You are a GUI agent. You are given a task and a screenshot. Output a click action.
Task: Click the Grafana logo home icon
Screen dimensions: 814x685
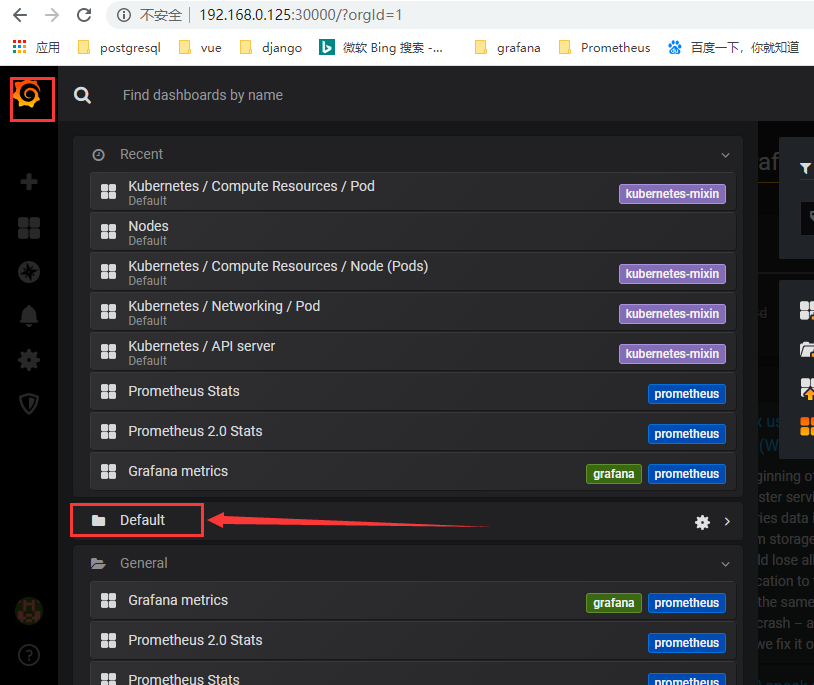pos(28,95)
